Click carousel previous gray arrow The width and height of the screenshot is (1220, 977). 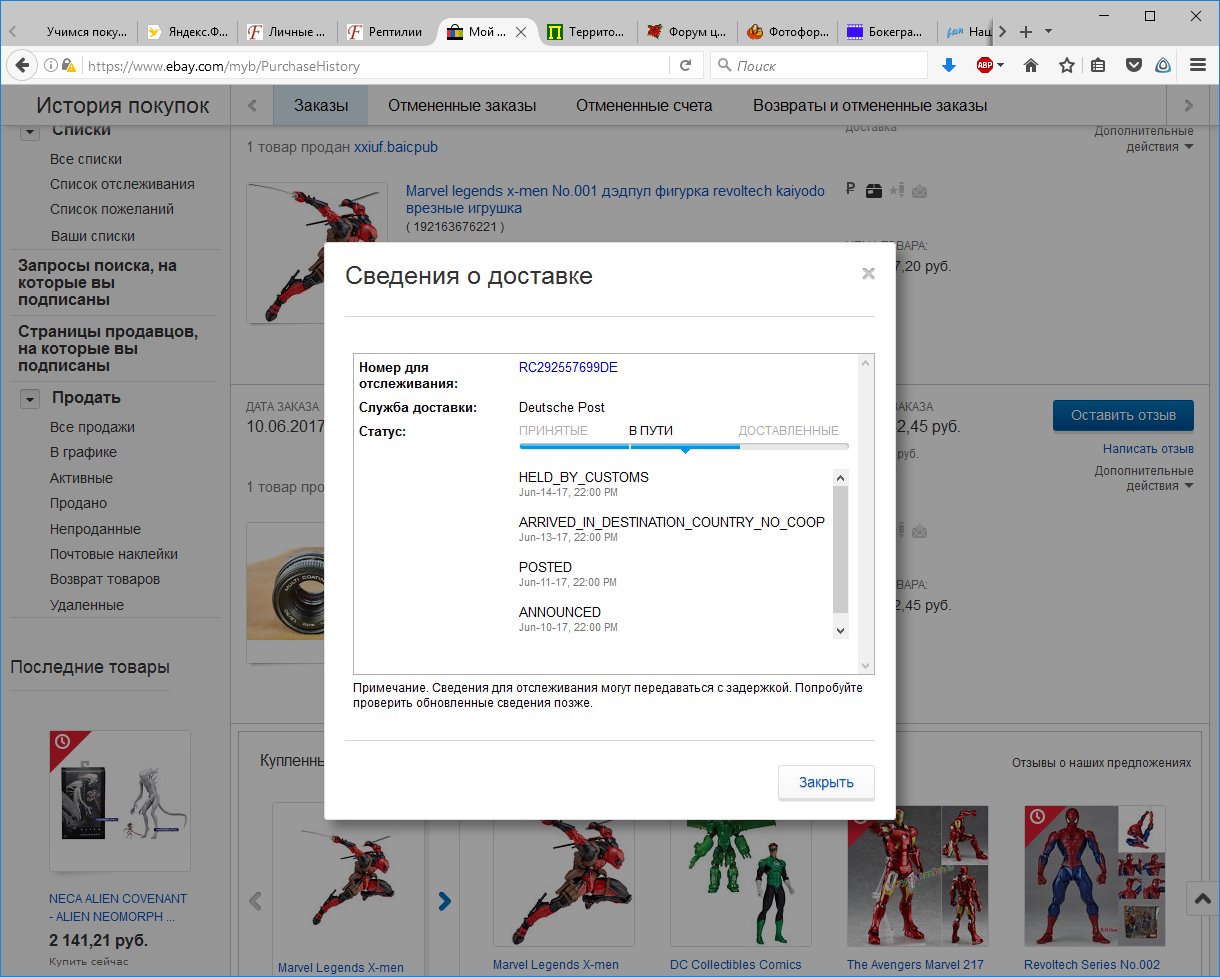click(255, 901)
